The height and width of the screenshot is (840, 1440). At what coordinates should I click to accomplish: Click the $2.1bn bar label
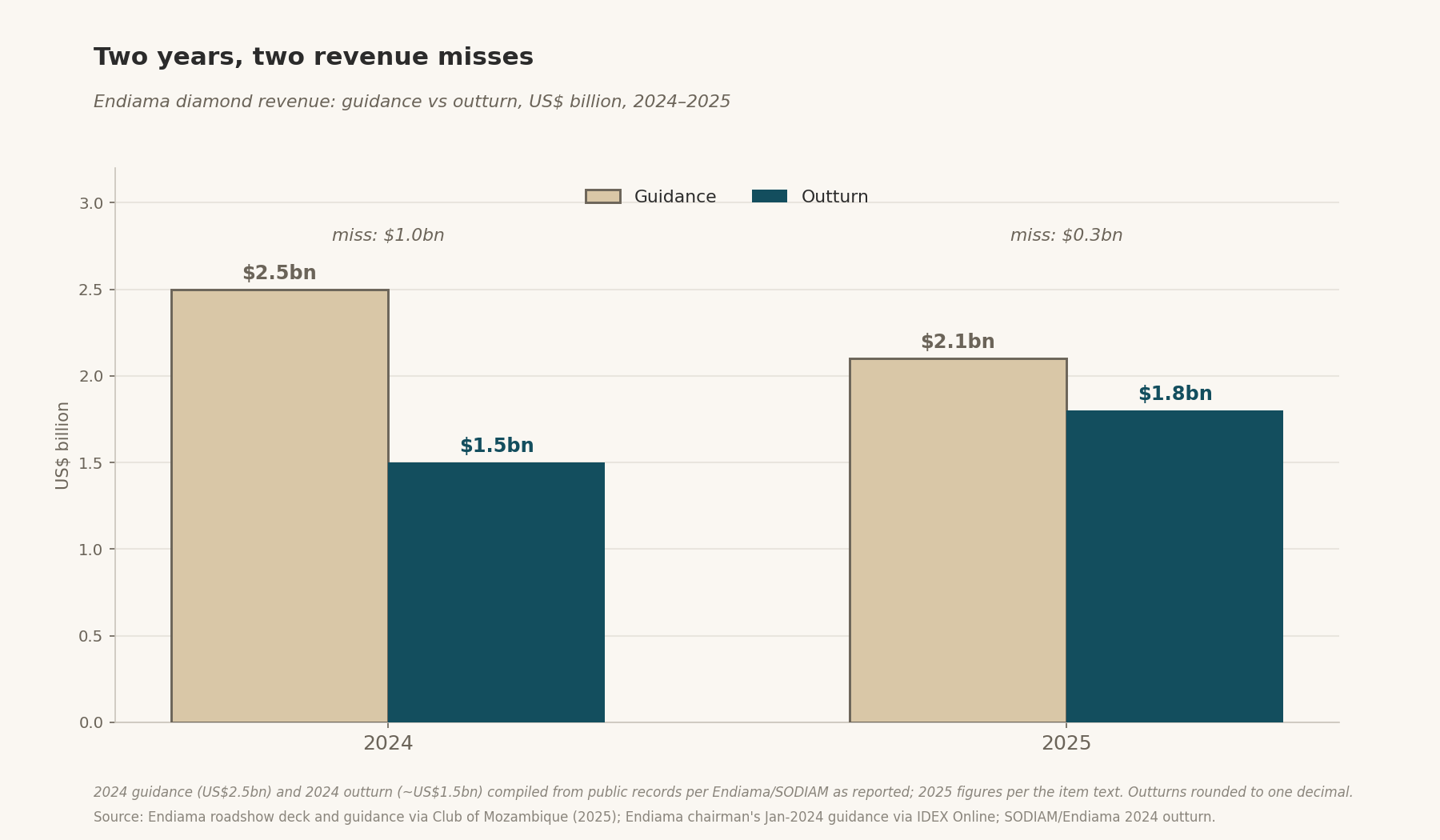coord(958,342)
